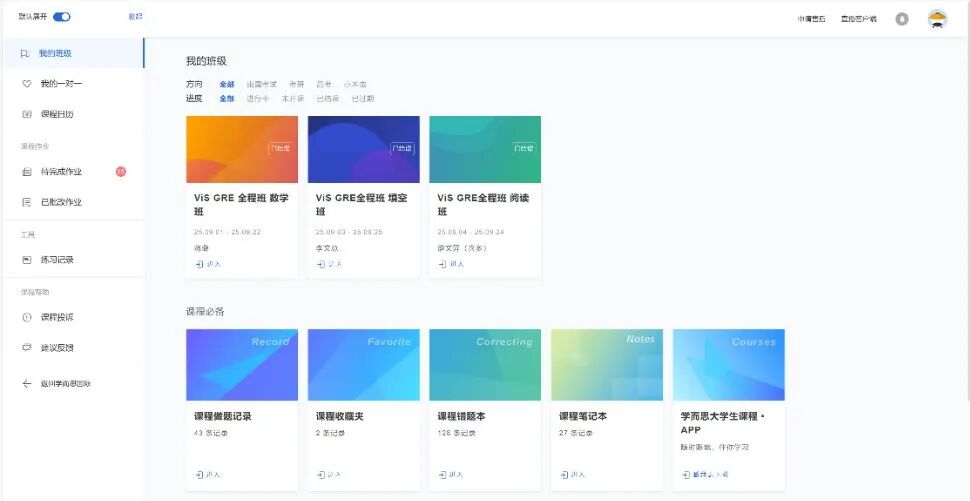Screen dimensions: 970x501
Task: Select 出国考试 in the 方向 filter
Action: tap(262, 84)
